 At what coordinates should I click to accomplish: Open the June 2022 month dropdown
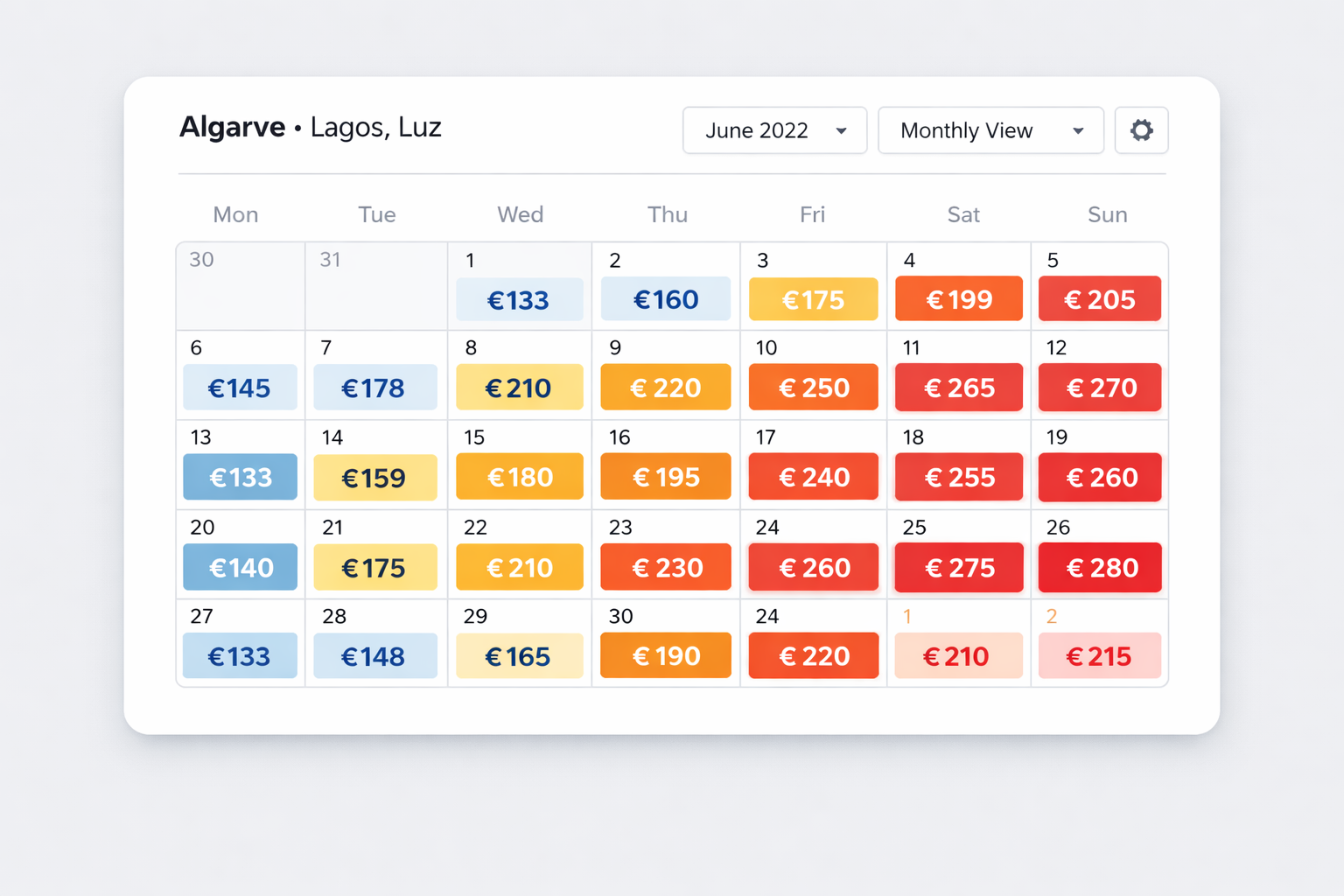pyautogui.click(x=774, y=130)
